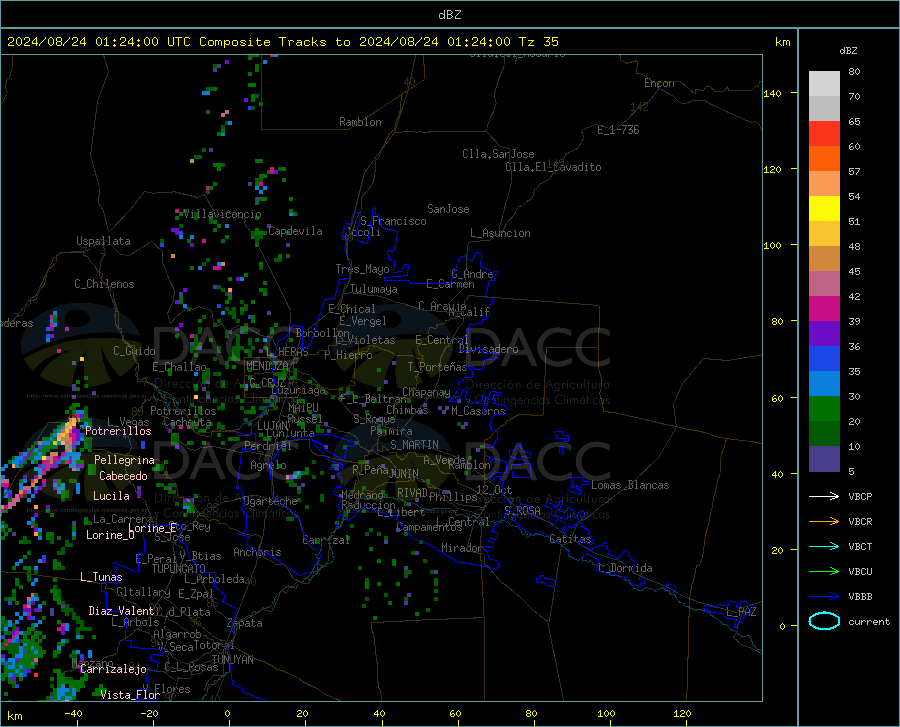Click the S_MARTIN label
Screen dimensions: 900x727
point(414,445)
